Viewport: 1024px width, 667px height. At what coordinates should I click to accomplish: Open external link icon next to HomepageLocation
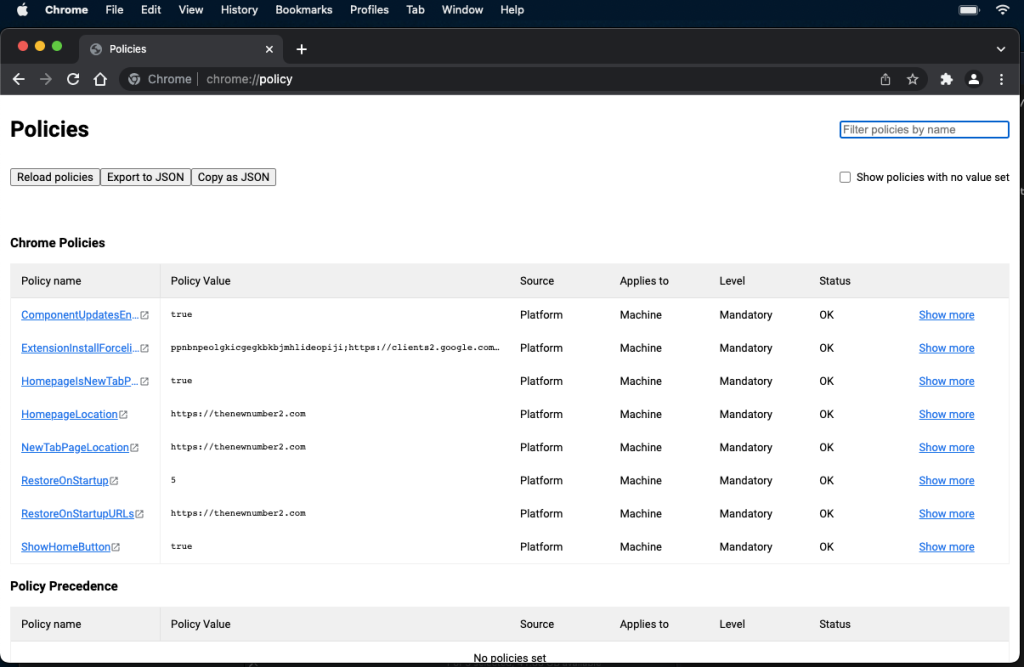[123, 415]
